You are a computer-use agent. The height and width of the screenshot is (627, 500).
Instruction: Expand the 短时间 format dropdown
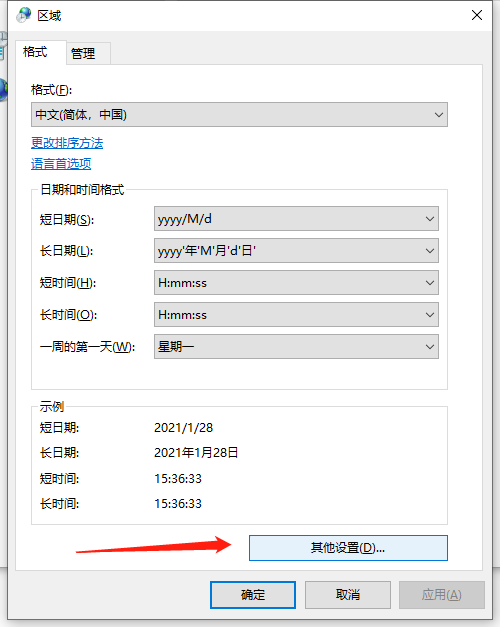pos(296,283)
